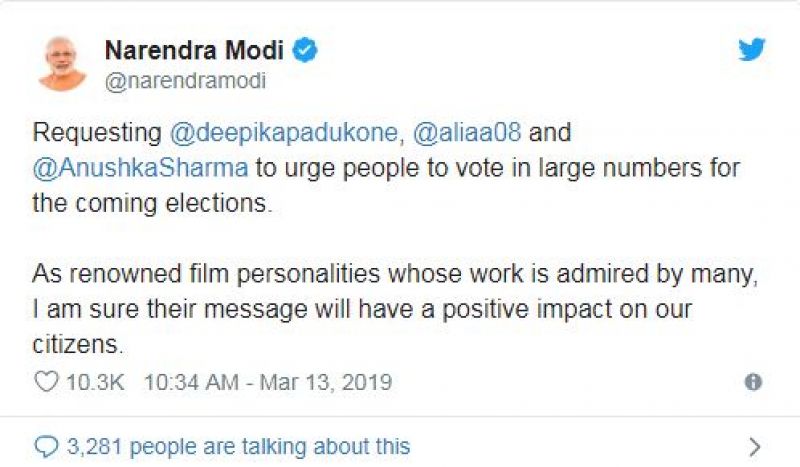Click the Twitter bird logo
Screen dimensions: 800x467
coord(752,49)
